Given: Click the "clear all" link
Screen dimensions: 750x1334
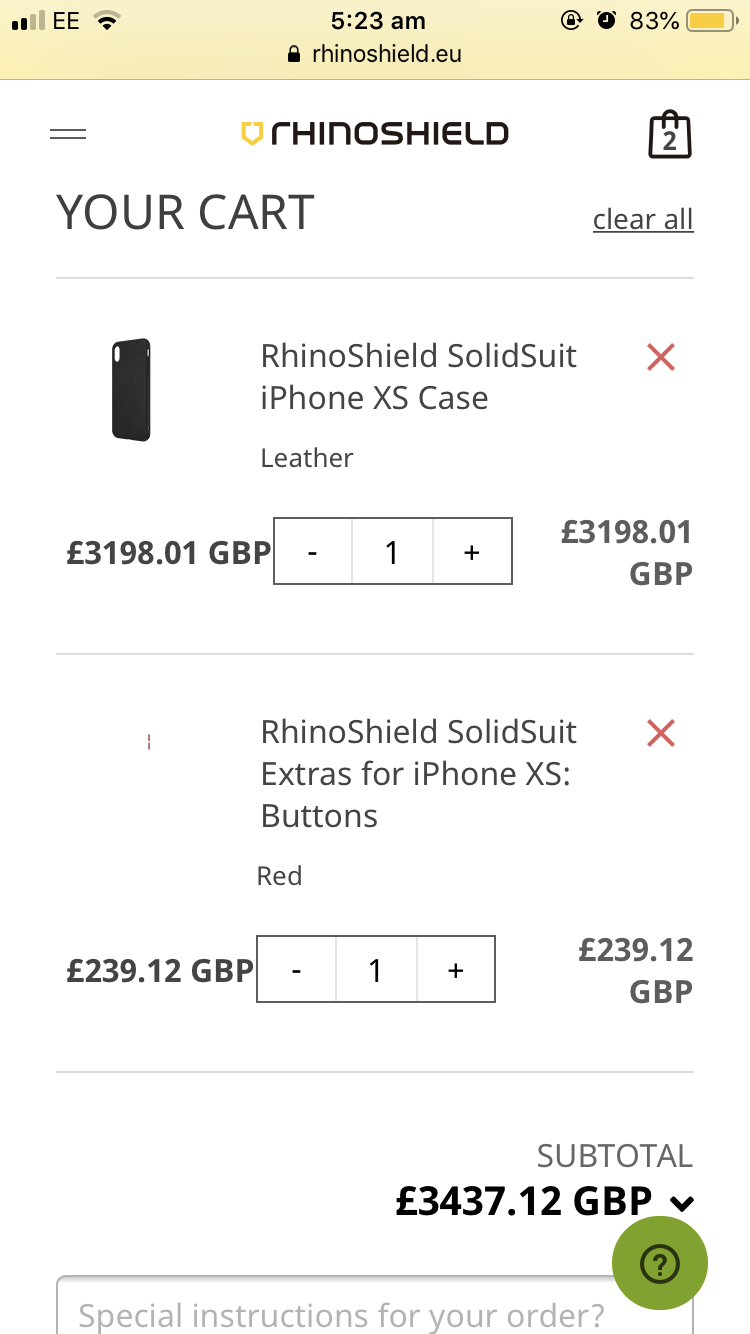Looking at the screenshot, I should [643, 219].
